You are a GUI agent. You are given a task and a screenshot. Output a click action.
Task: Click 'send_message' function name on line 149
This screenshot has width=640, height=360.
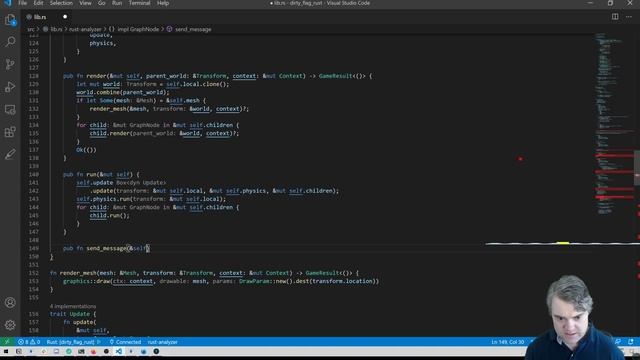[106, 248]
